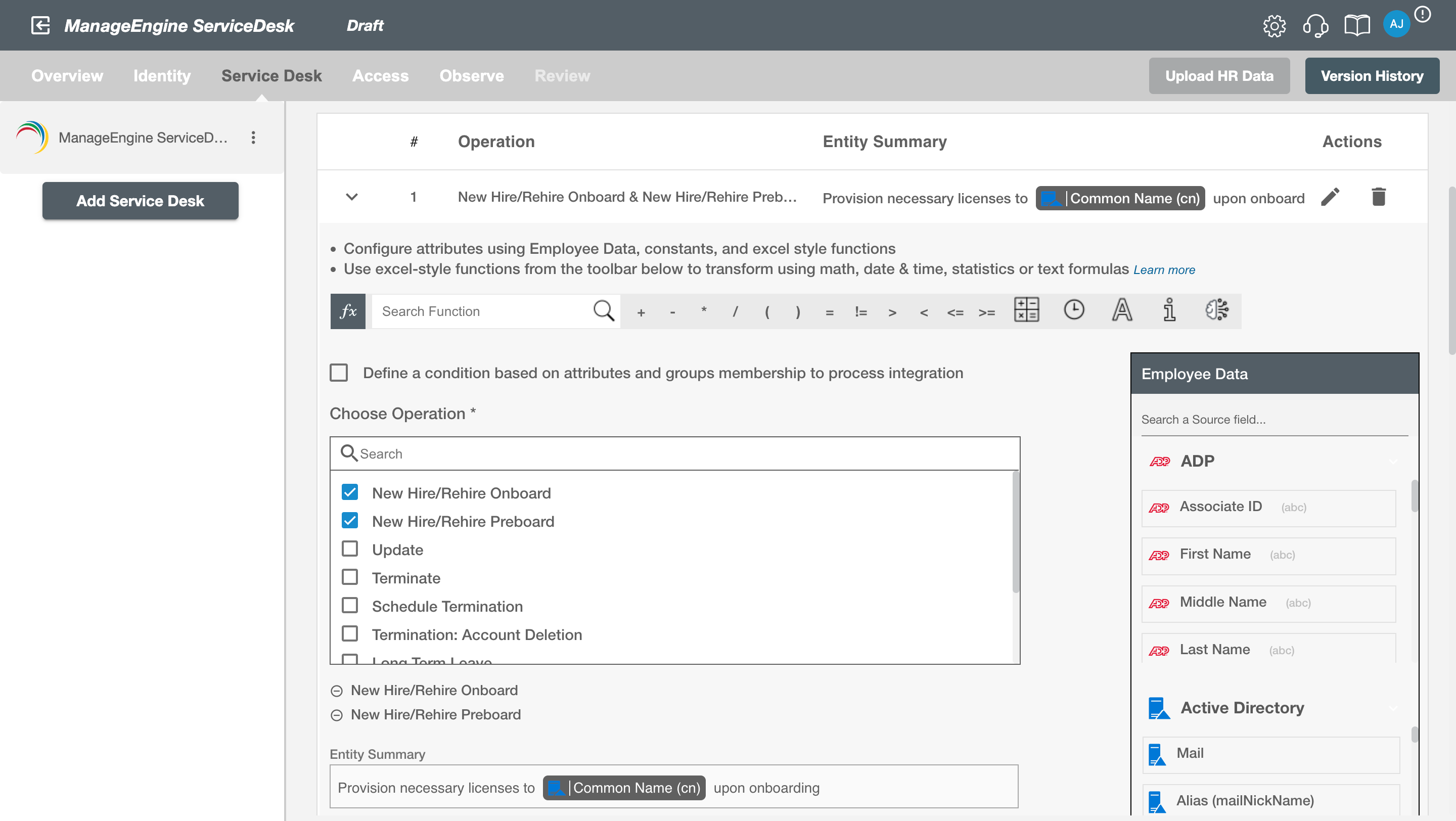The height and width of the screenshot is (821, 1456).
Task: Click the fx function icon
Action: click(x=348, y=311)
